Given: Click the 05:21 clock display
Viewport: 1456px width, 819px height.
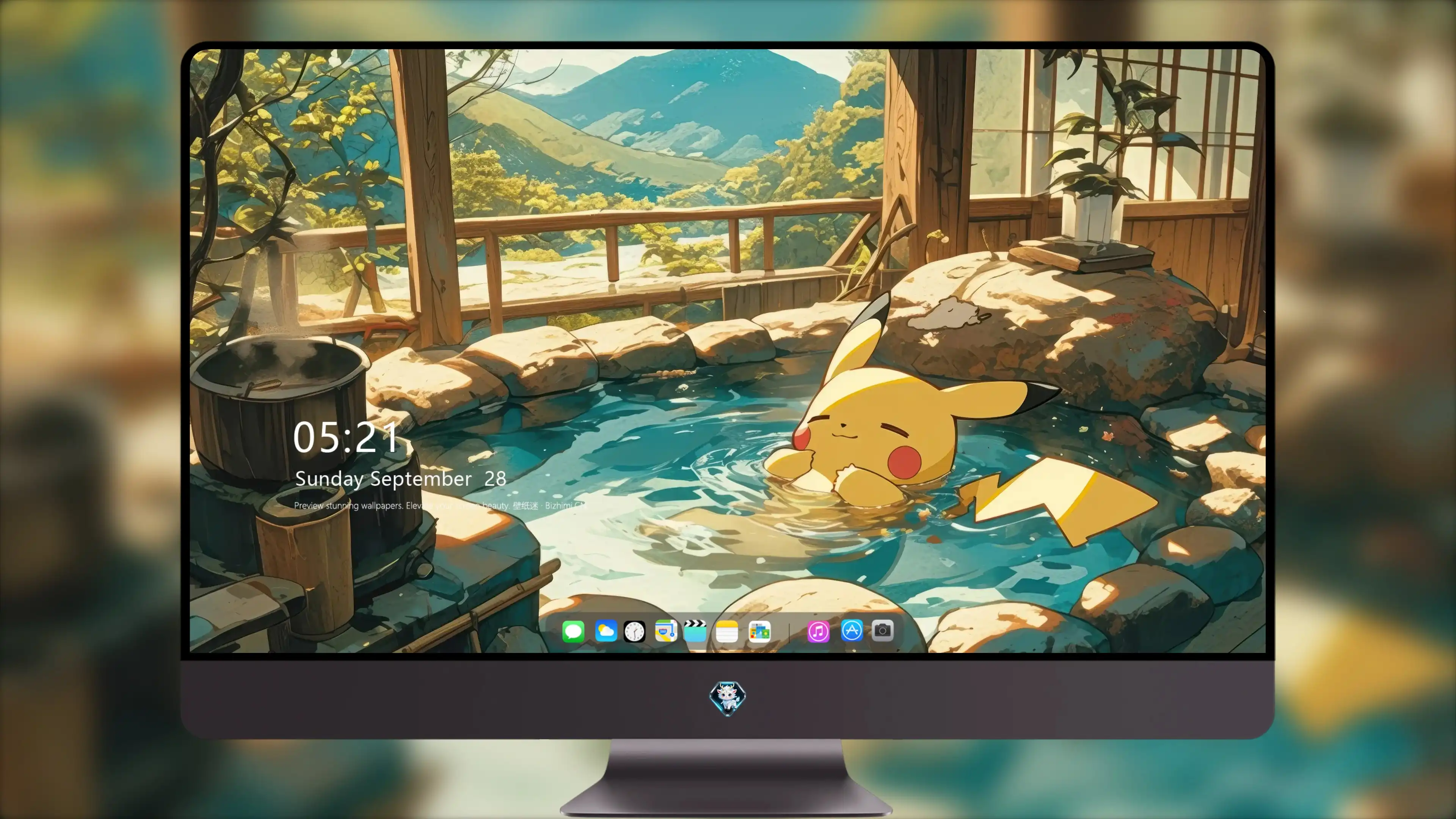Looking at the screenshot, I should pos(346,438).
